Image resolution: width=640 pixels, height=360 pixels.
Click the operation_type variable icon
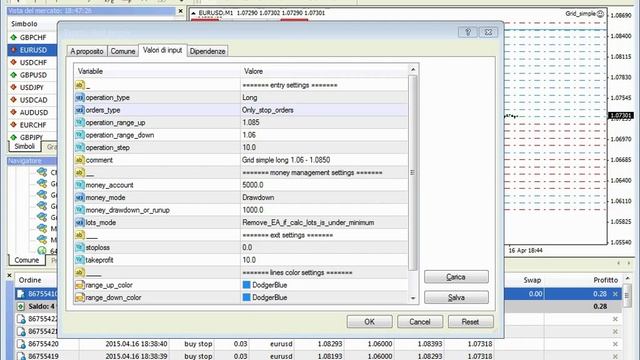click(x=80, y=98)
